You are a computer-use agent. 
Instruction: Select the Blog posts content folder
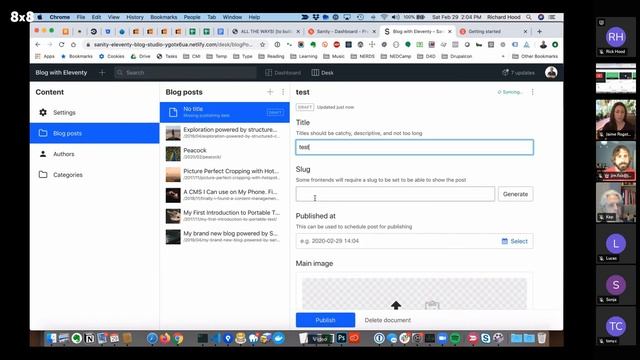tap(94, 133)
